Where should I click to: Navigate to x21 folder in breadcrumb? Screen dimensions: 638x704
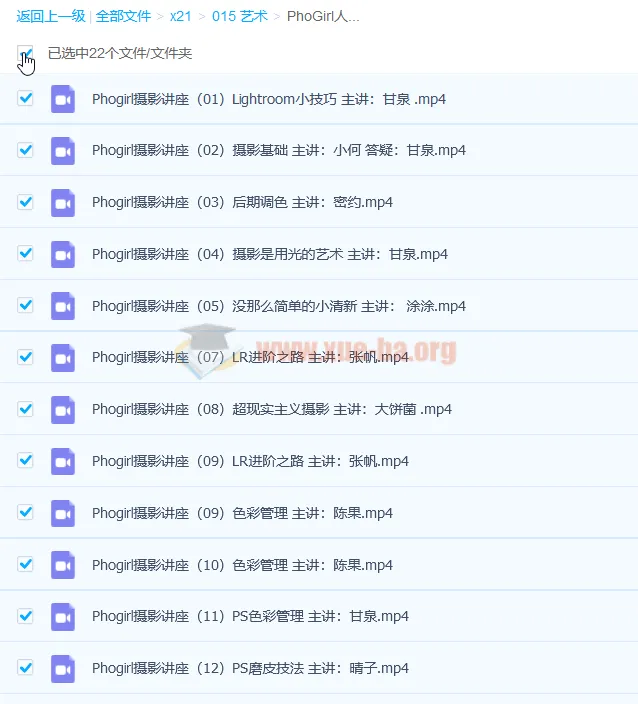coord(181,16)
